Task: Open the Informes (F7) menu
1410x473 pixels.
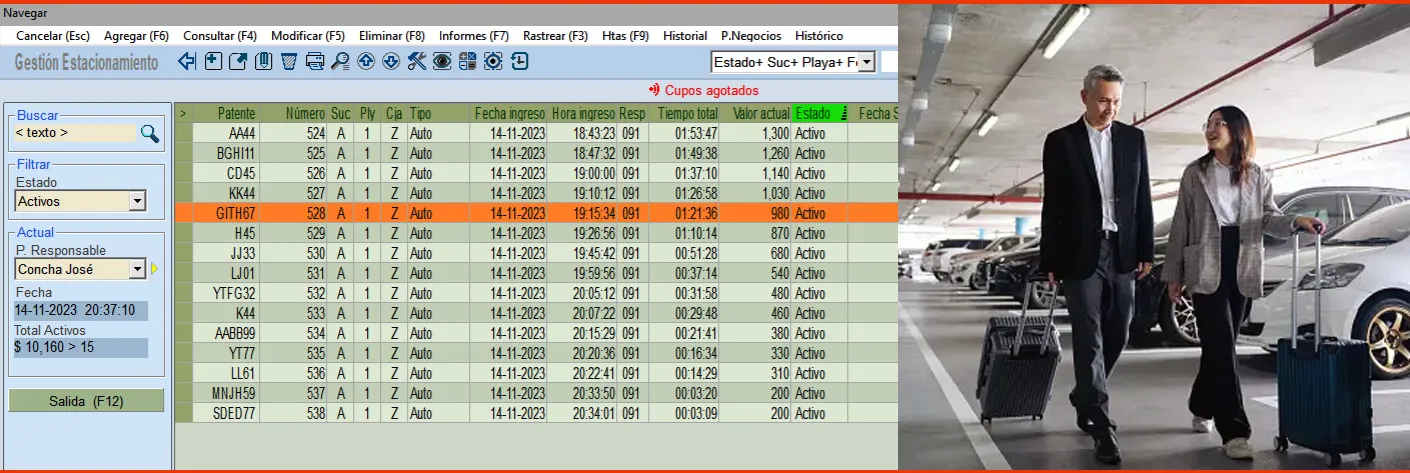Action: tap(473, 36)
